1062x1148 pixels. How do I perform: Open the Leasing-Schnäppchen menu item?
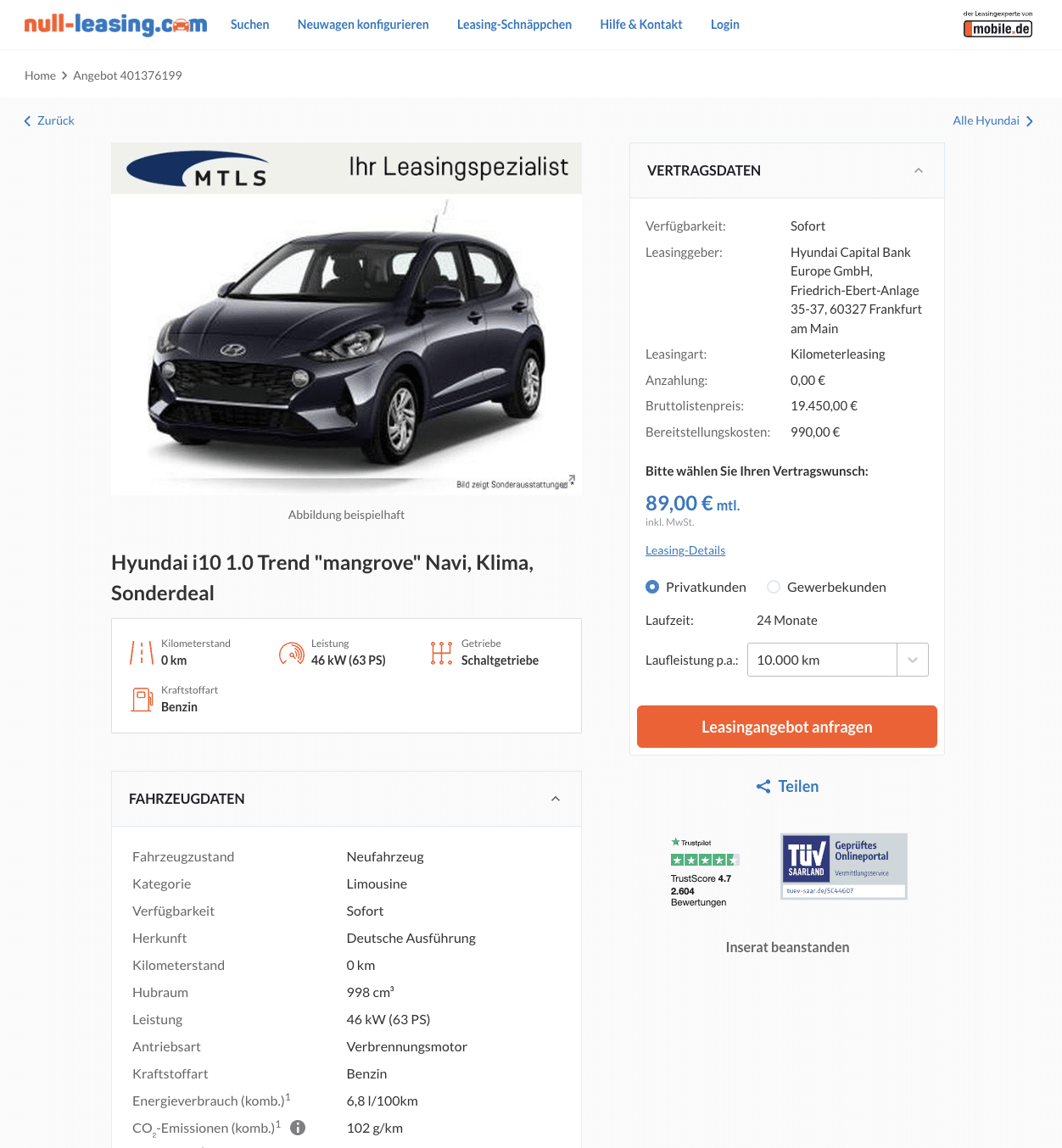click(x=514, y=25)
